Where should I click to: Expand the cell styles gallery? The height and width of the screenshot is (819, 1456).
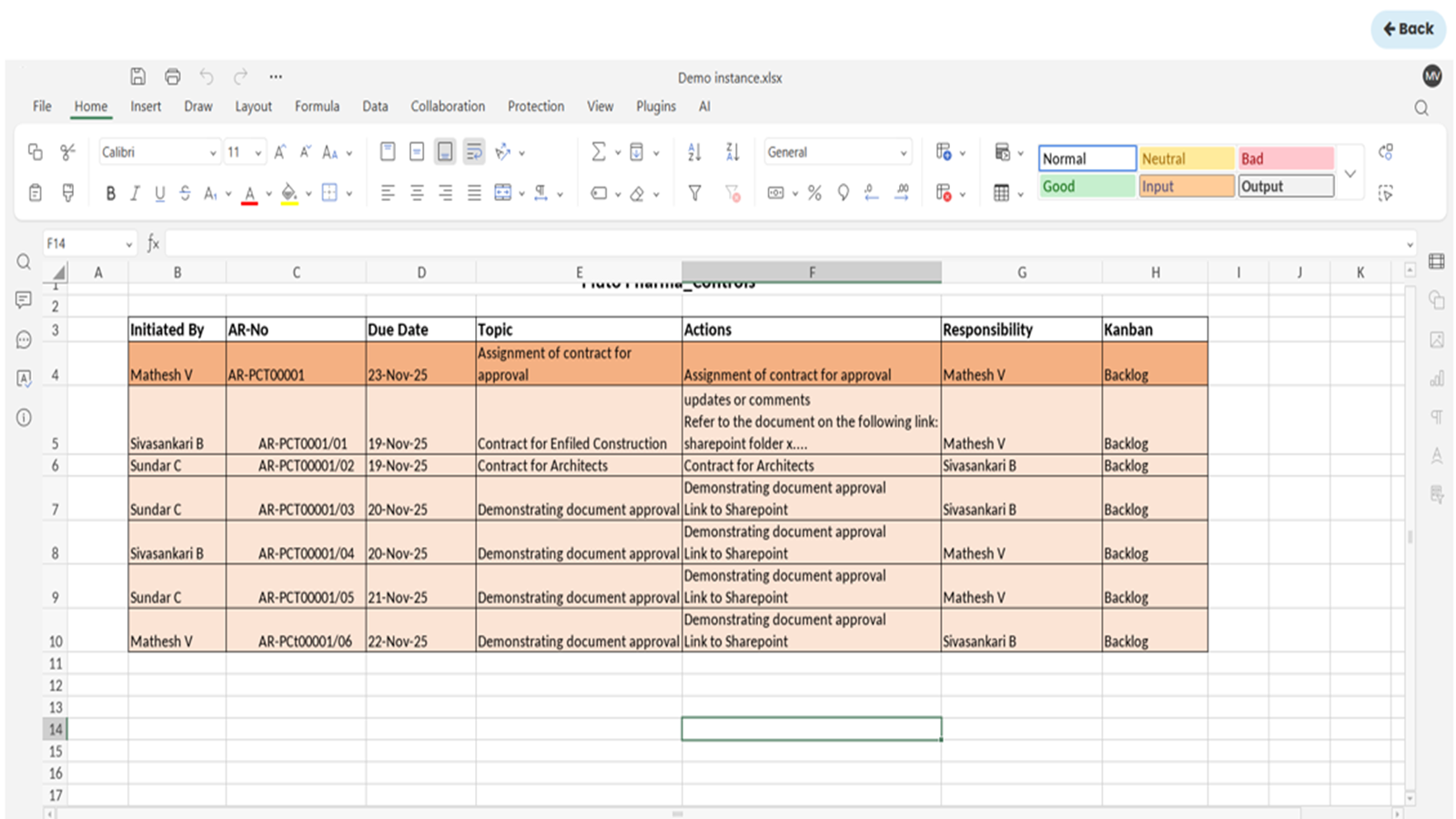[1350, 173]
